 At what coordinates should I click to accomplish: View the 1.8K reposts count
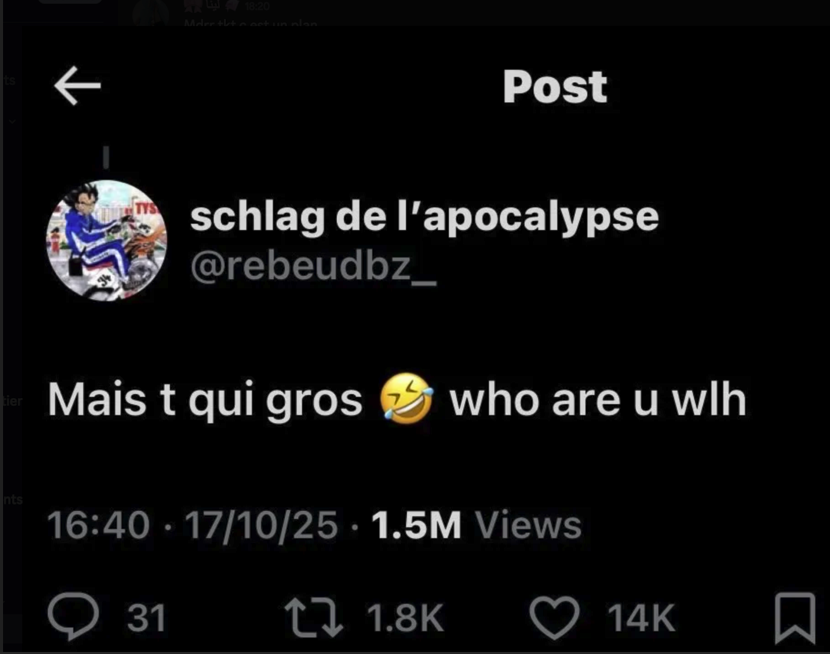point(405,617)
